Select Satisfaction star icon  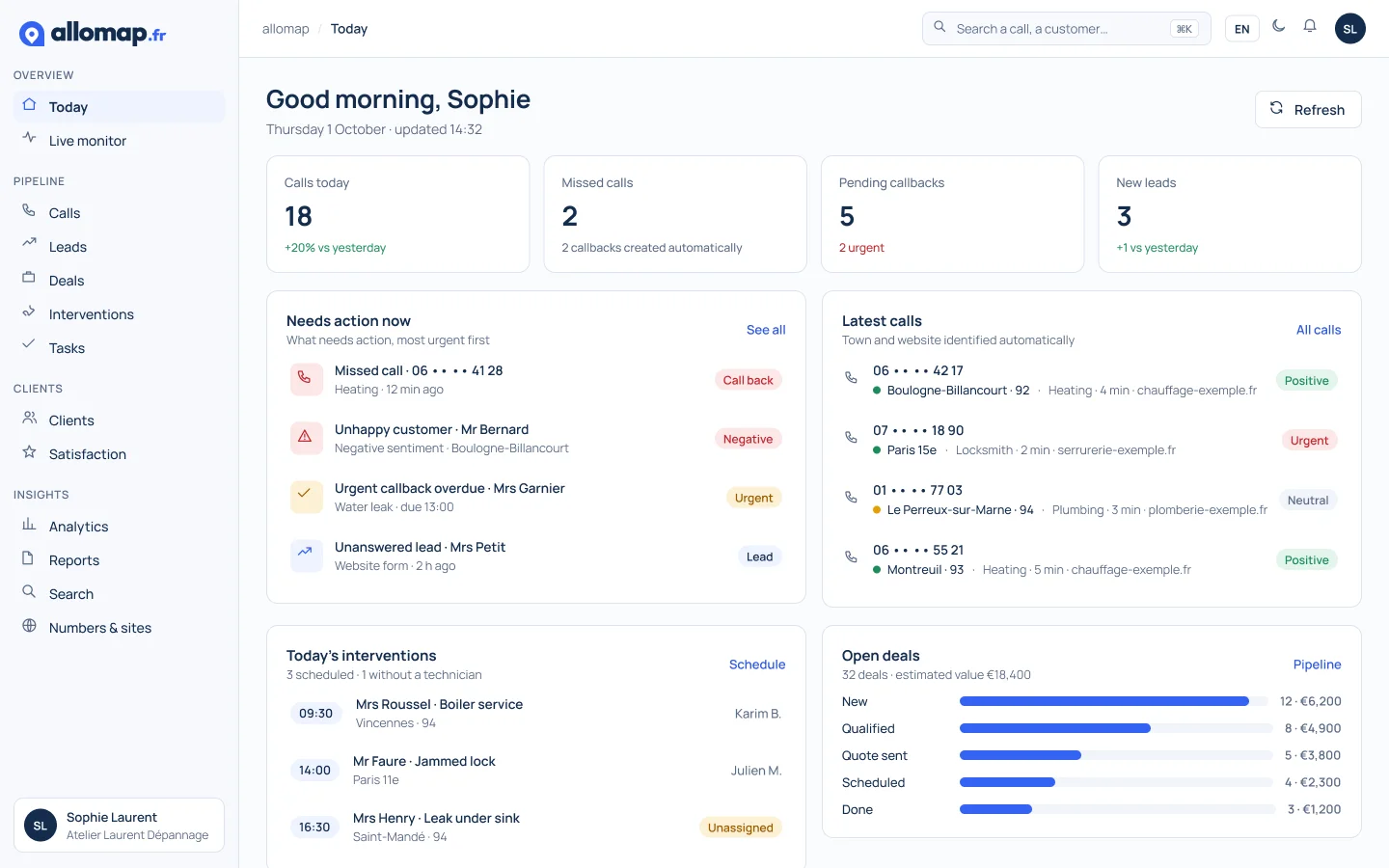point(29,452)
